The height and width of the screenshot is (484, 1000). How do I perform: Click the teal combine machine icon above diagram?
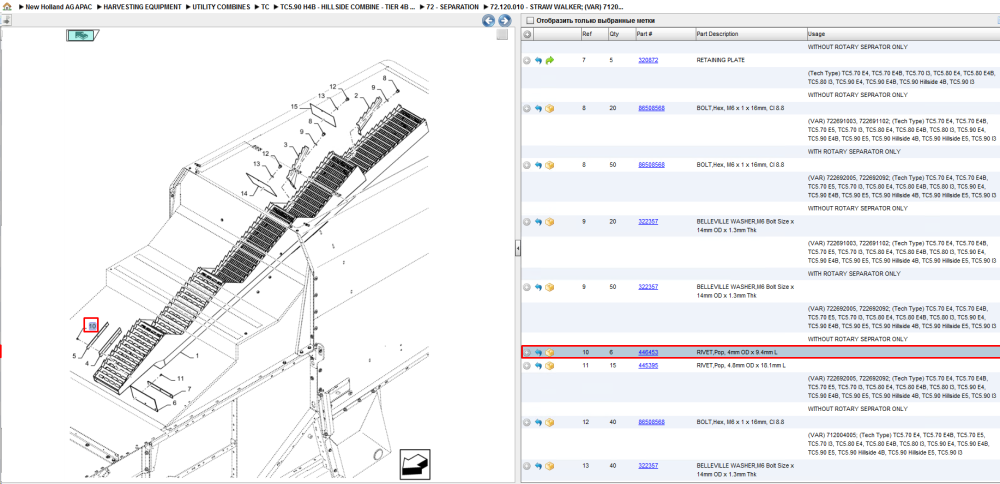click(82, 35)
